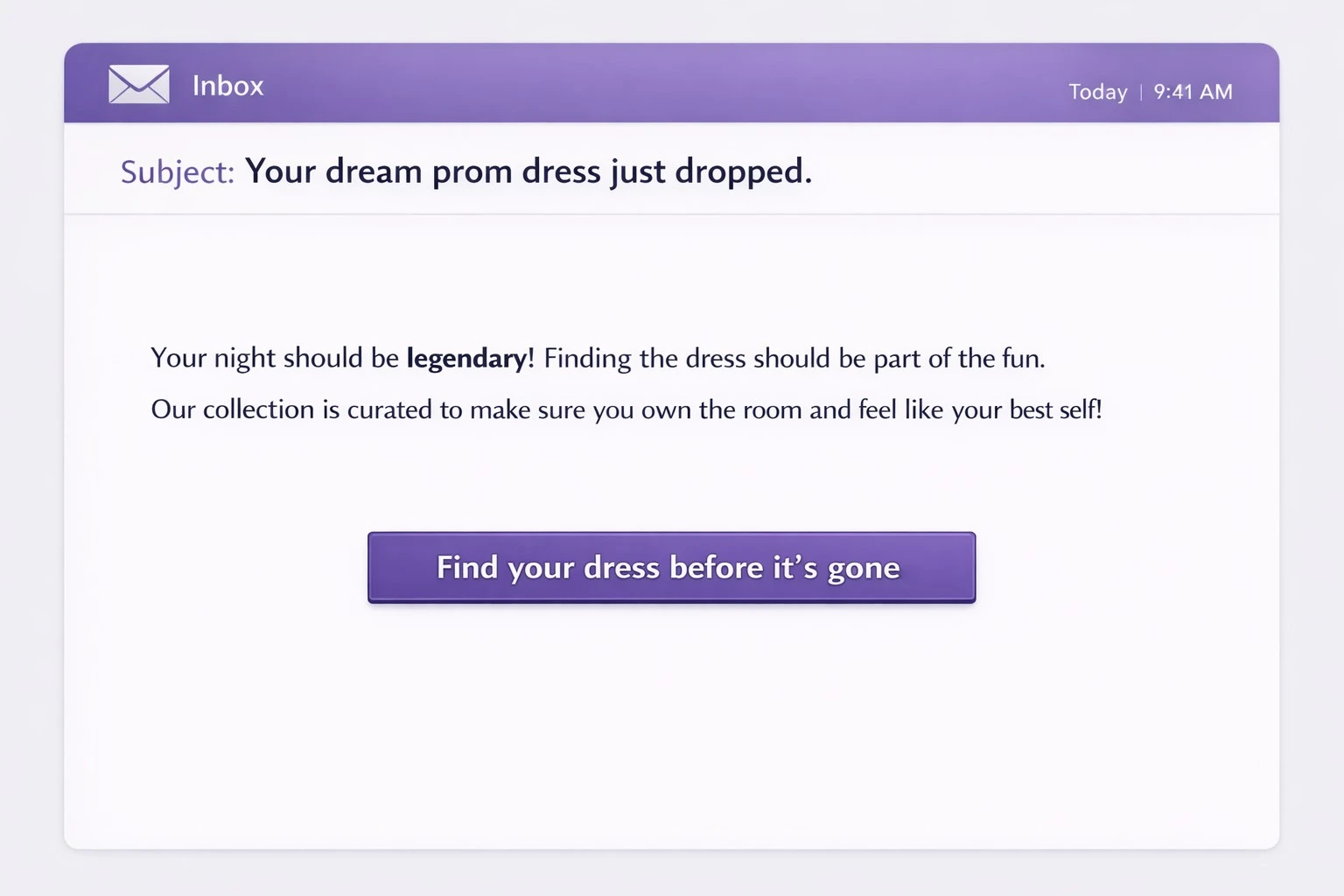Click the bold word "legendary"
The height and width of the screenshot is (896, 1344).
[466, 358]
